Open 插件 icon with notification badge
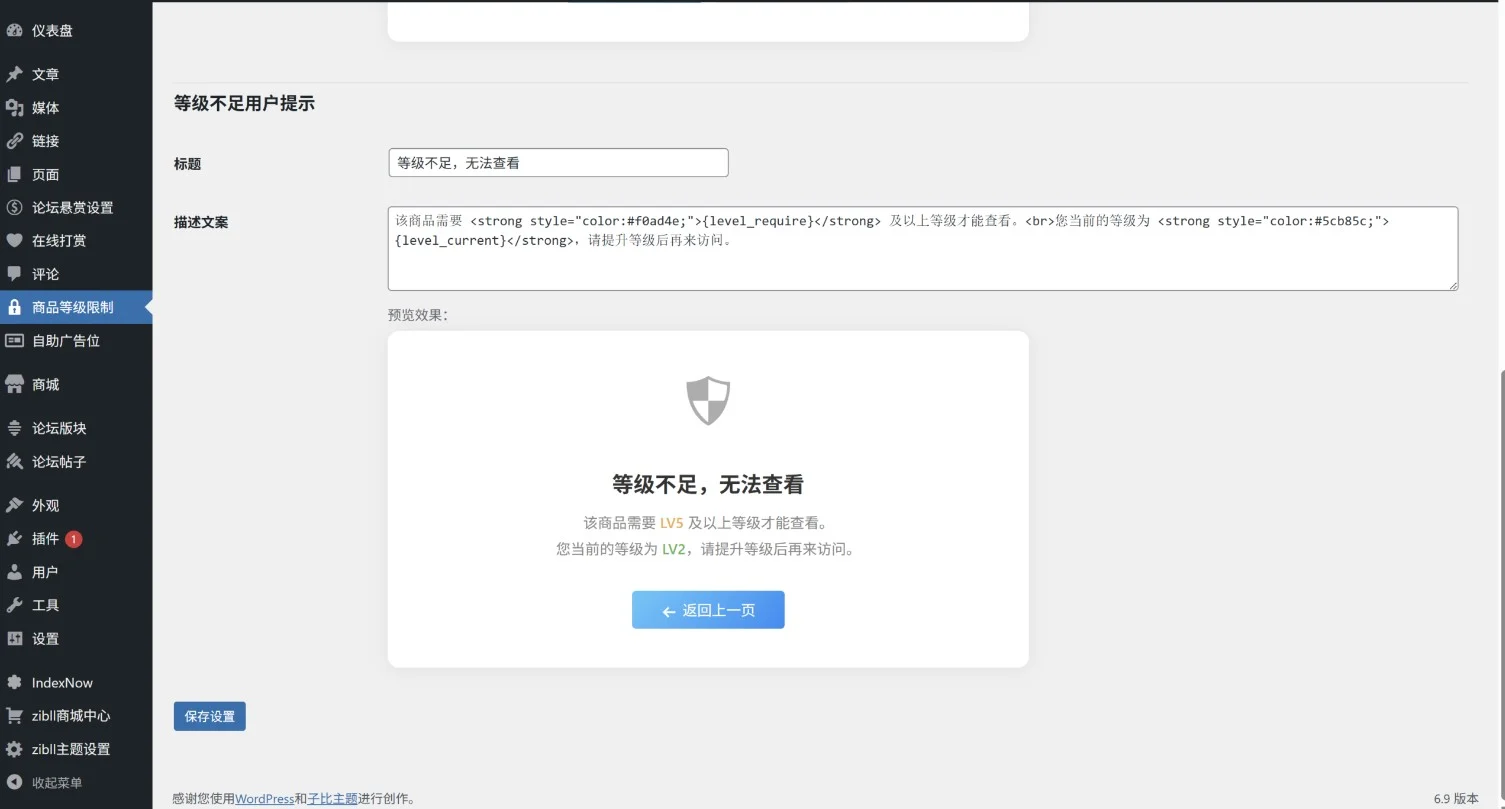 click(x=14, y=538)
